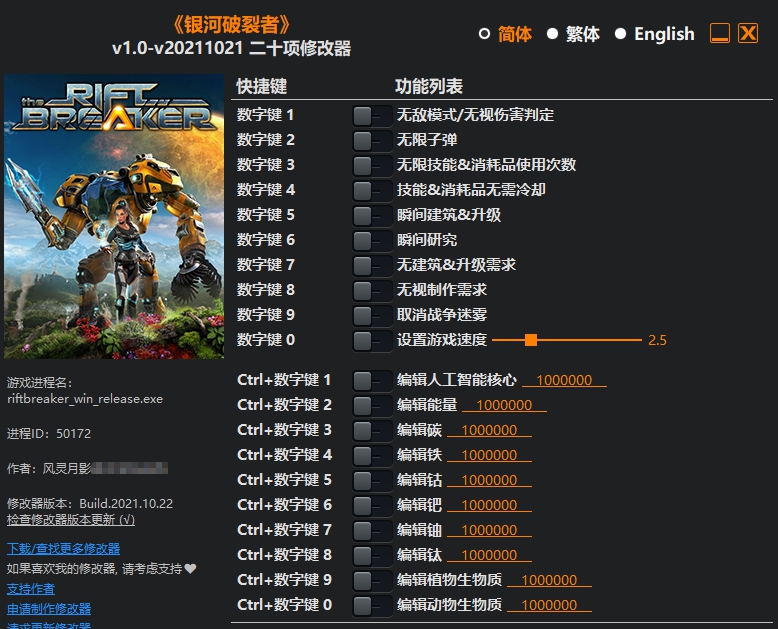This screenshot has height=629, width=778.
Task: Open 申请制作修改器 link
Action: pyautogui.click(x=49, y=609)
